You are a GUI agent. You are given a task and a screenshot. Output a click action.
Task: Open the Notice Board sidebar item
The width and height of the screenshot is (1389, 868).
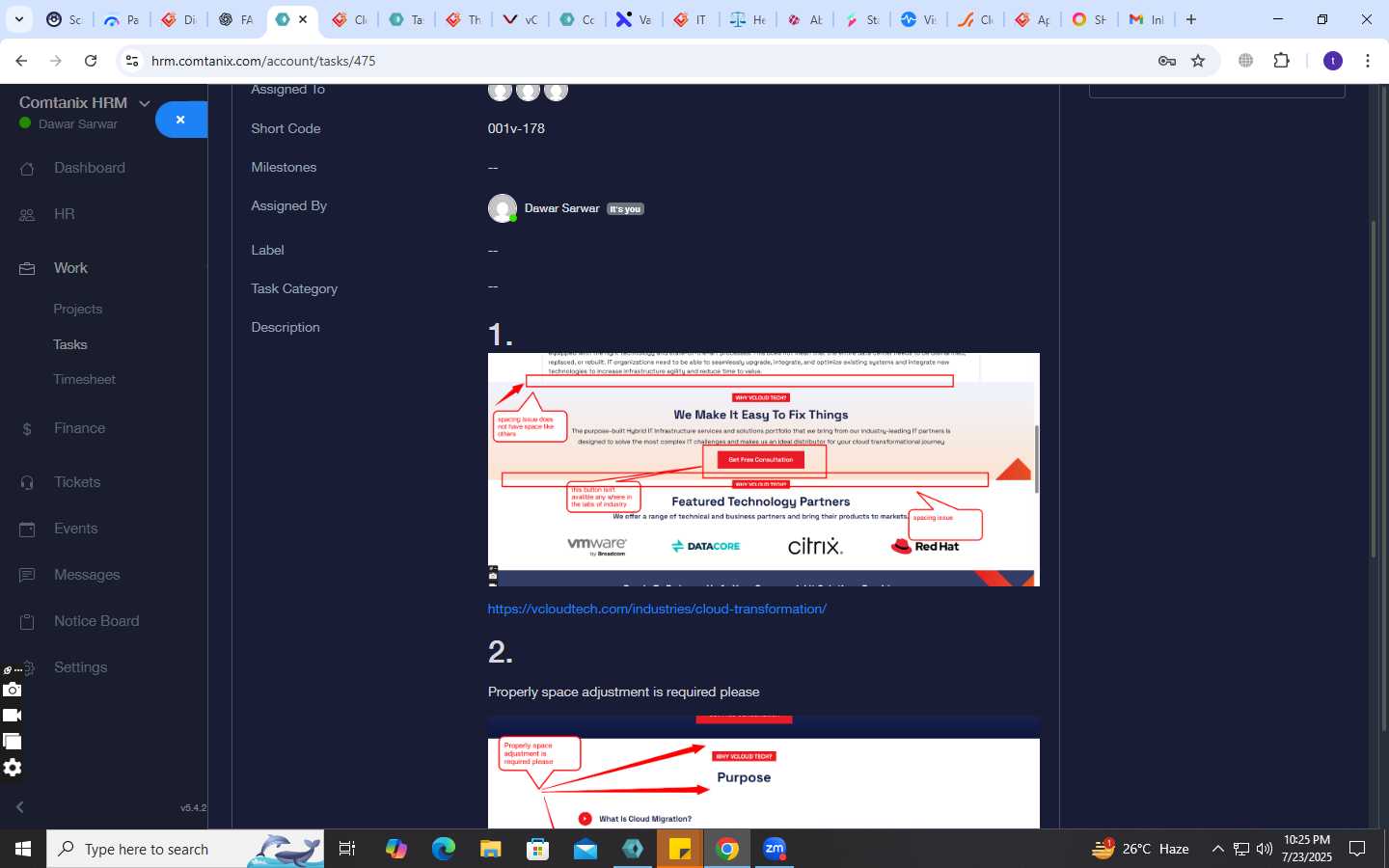[x=96, y=621]
